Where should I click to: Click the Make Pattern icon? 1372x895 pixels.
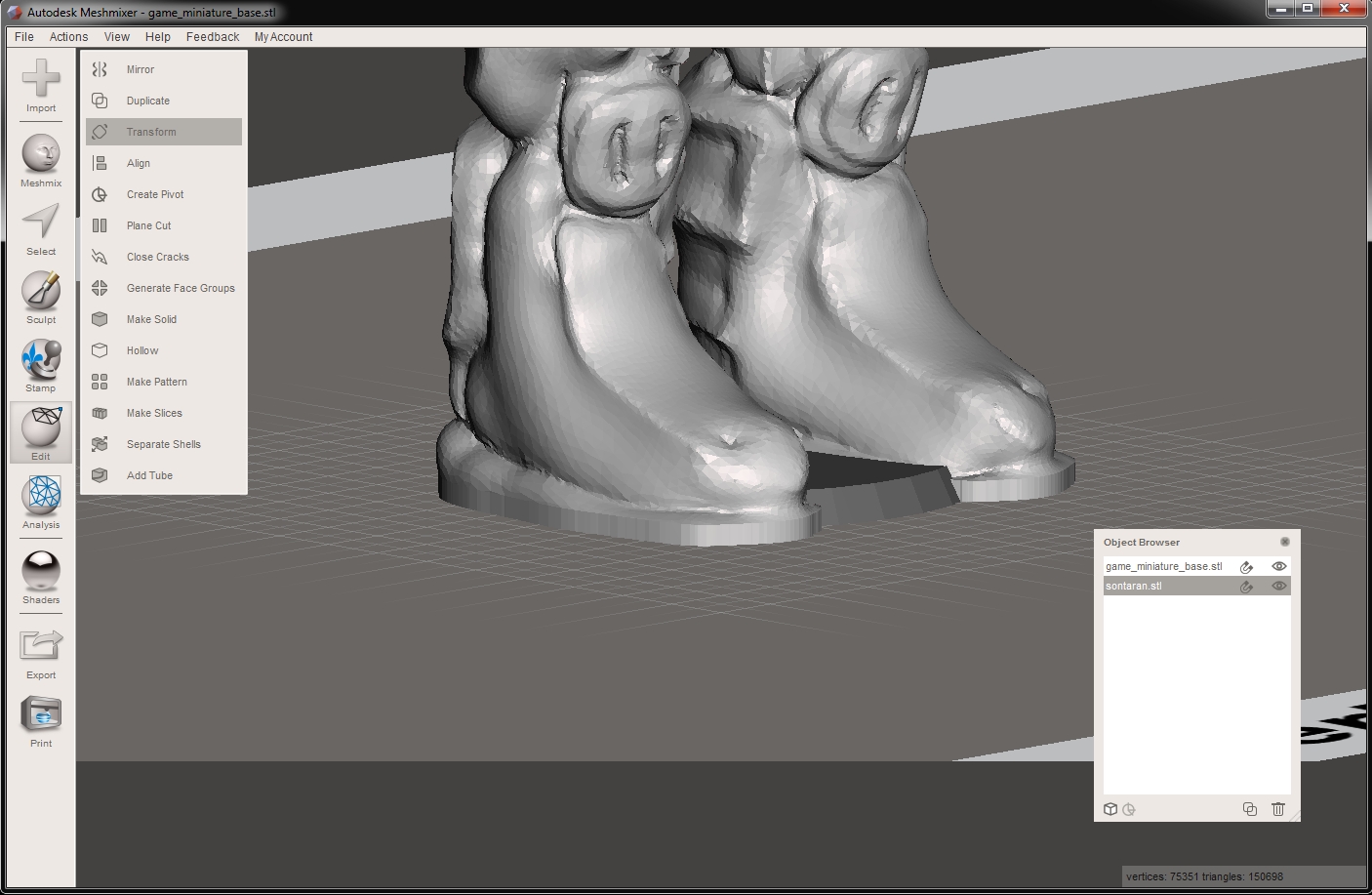100,382
